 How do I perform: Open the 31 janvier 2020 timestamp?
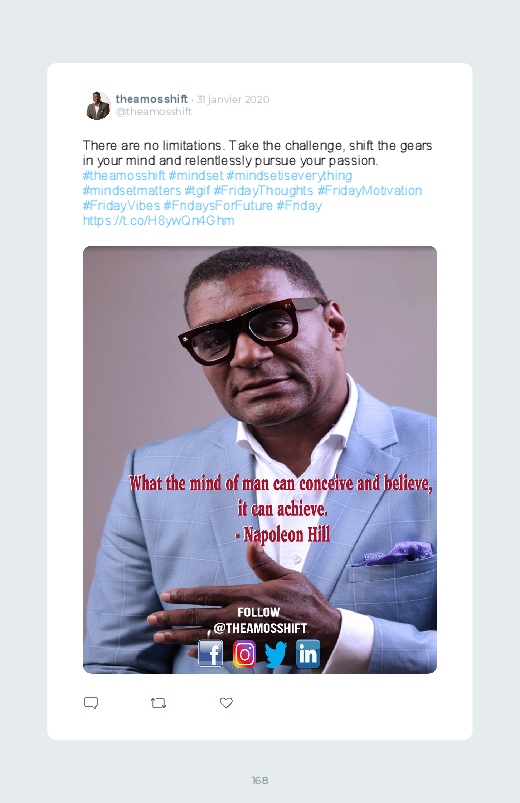[x=233, y=99]
